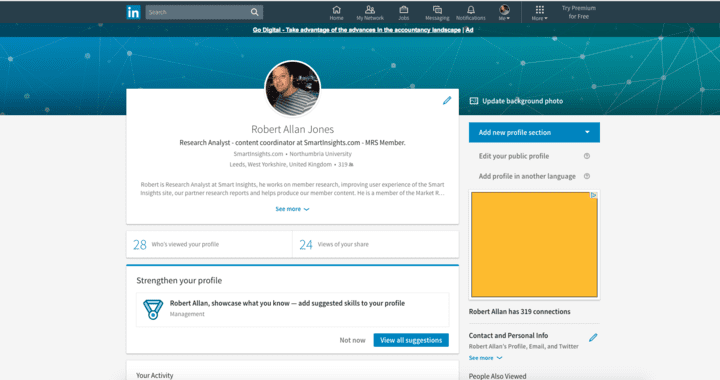The image size is (720, 380).
Task: Open Views of your share stat
Action: pos(376,244)
